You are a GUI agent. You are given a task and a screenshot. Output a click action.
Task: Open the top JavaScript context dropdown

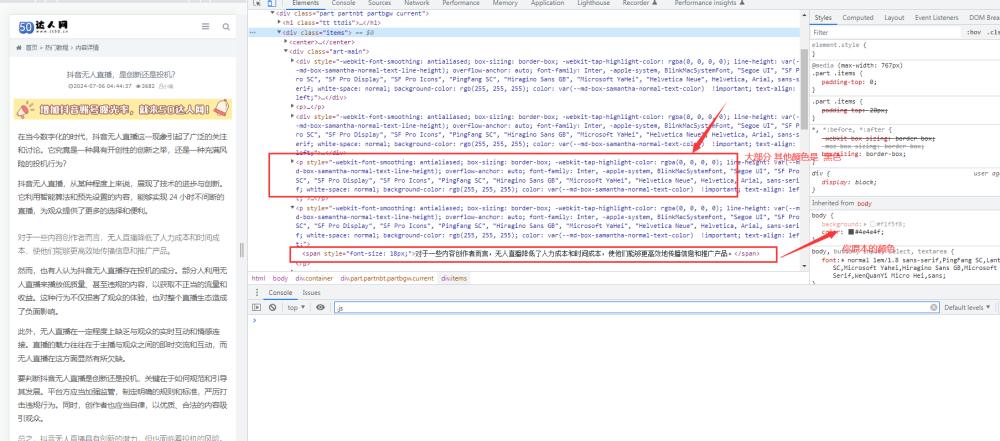(297, 307)
